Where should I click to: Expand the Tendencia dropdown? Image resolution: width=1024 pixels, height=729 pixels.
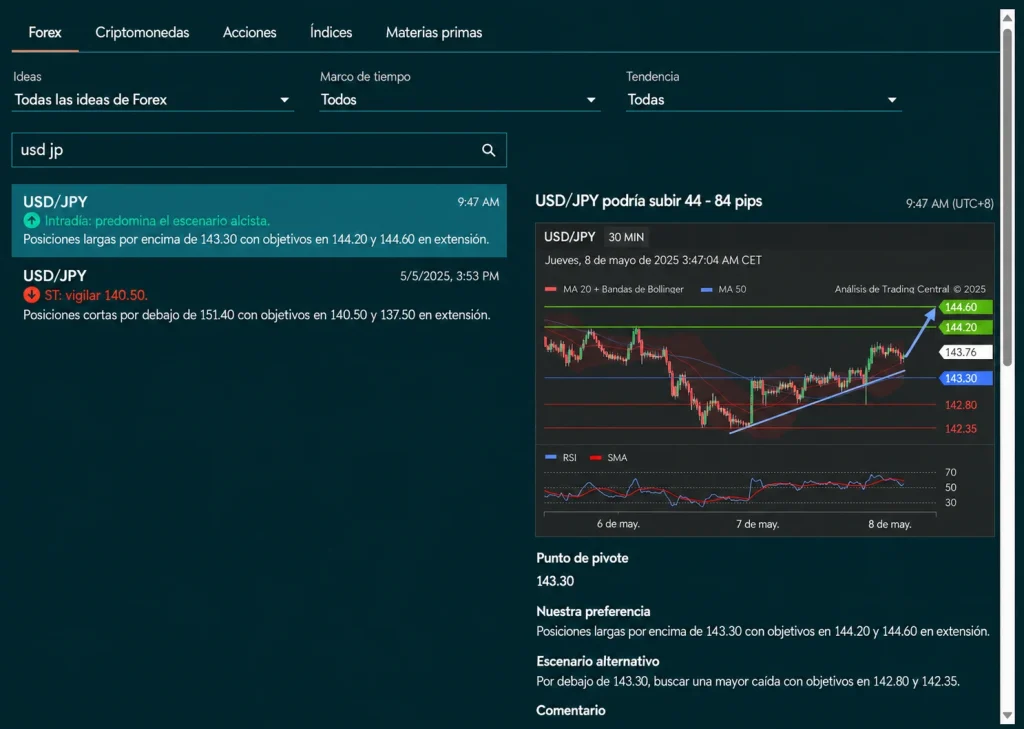click(763, 100)
